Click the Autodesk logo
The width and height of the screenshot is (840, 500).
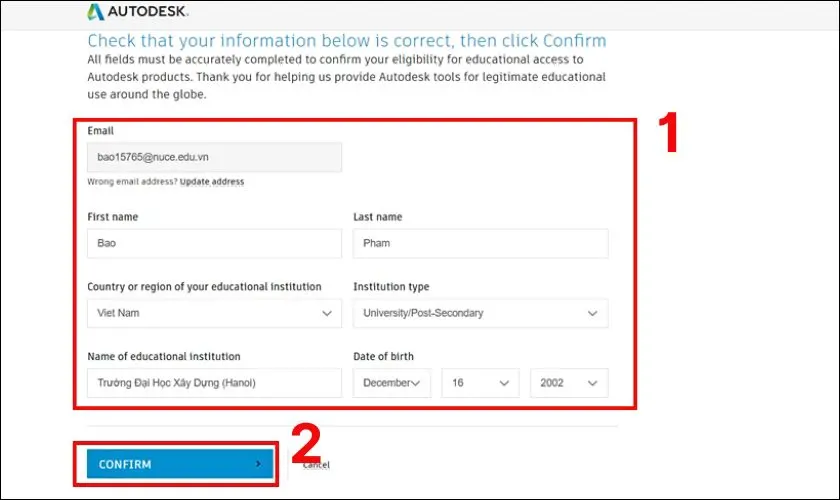(136, 12)
